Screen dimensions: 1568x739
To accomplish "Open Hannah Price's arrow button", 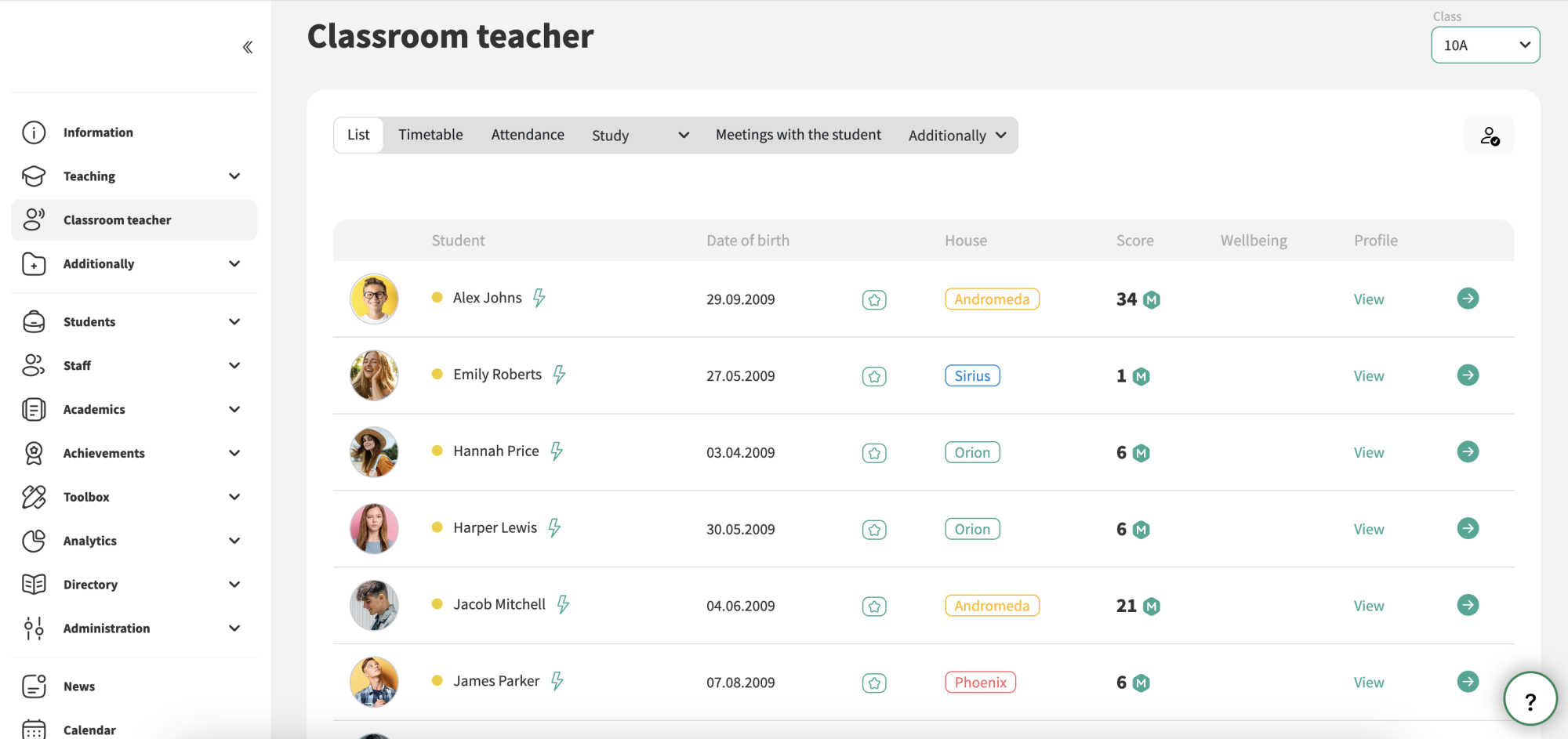I will click(1468, 452).
